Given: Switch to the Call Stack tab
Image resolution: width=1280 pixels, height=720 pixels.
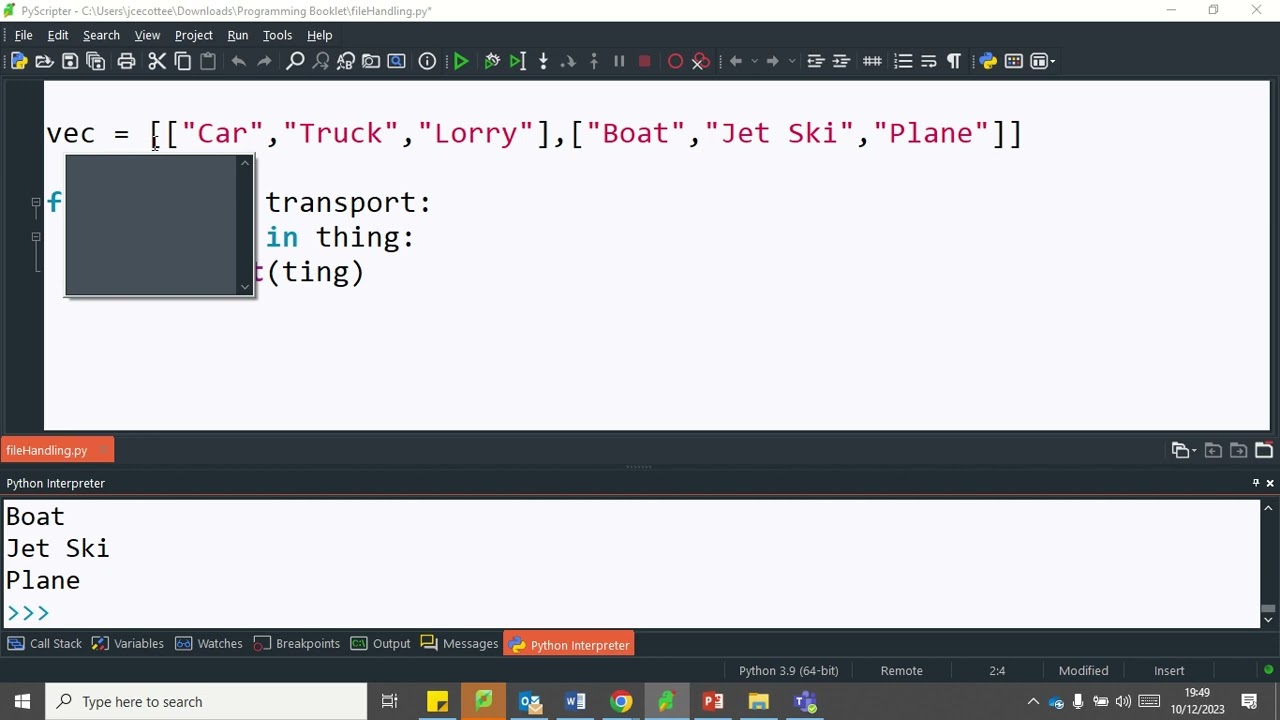Looking at the screenshot, I should 44,644.
